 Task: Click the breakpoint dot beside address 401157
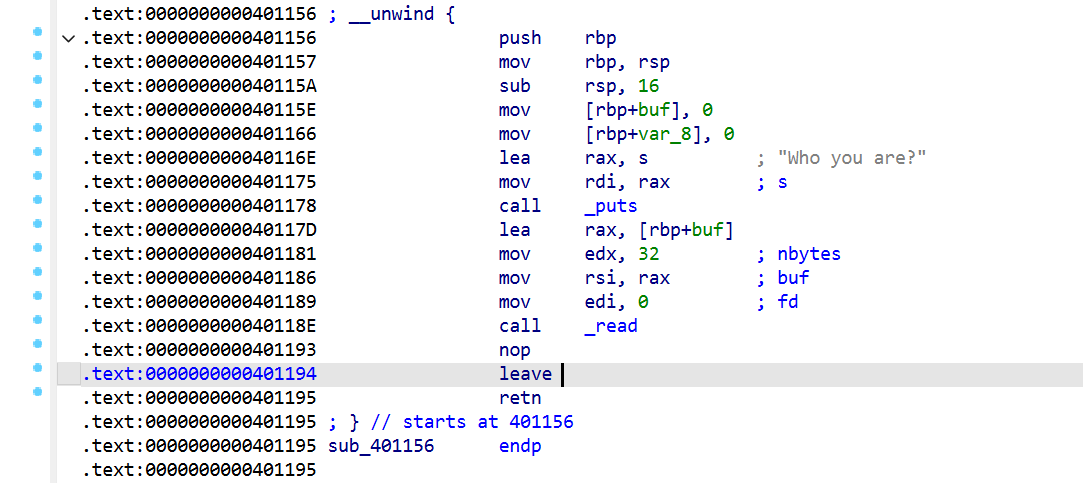[x=37, y=56]
